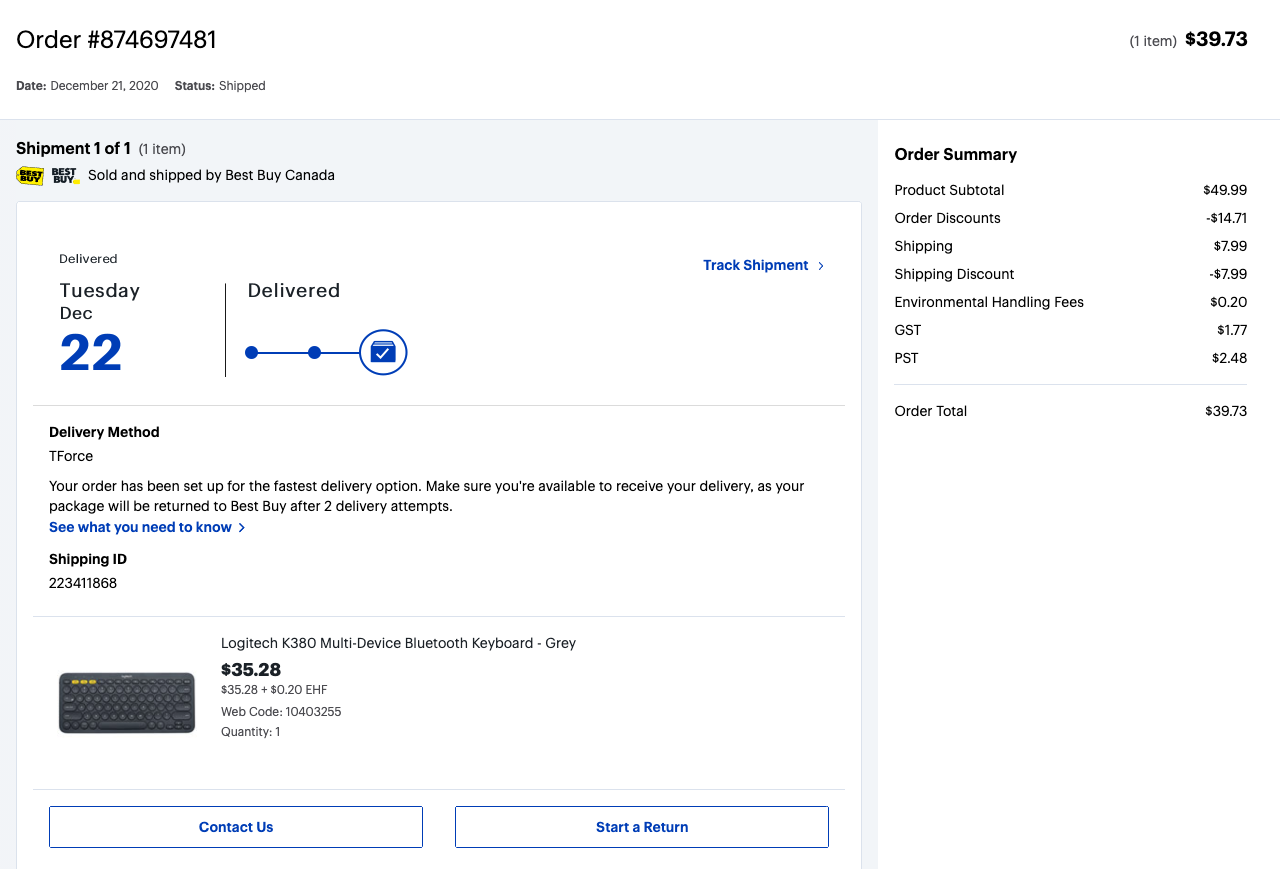The width and height of the screenshot is (1280, 869).
Task: Click the first shipment progress dot
Action: click(252, 352)
